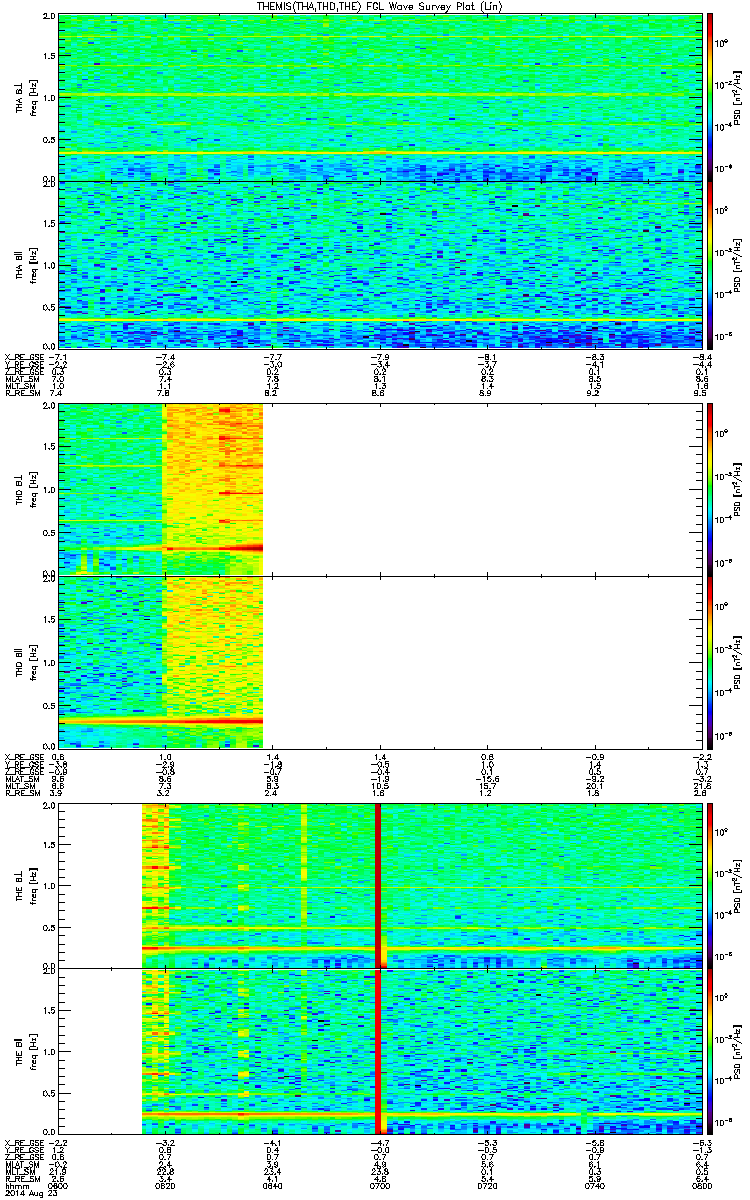The image size is (750, 1200).
Task: Select the THE B-parallel freq axis label
Action: pyautogui.click(x=25, y=1052)
